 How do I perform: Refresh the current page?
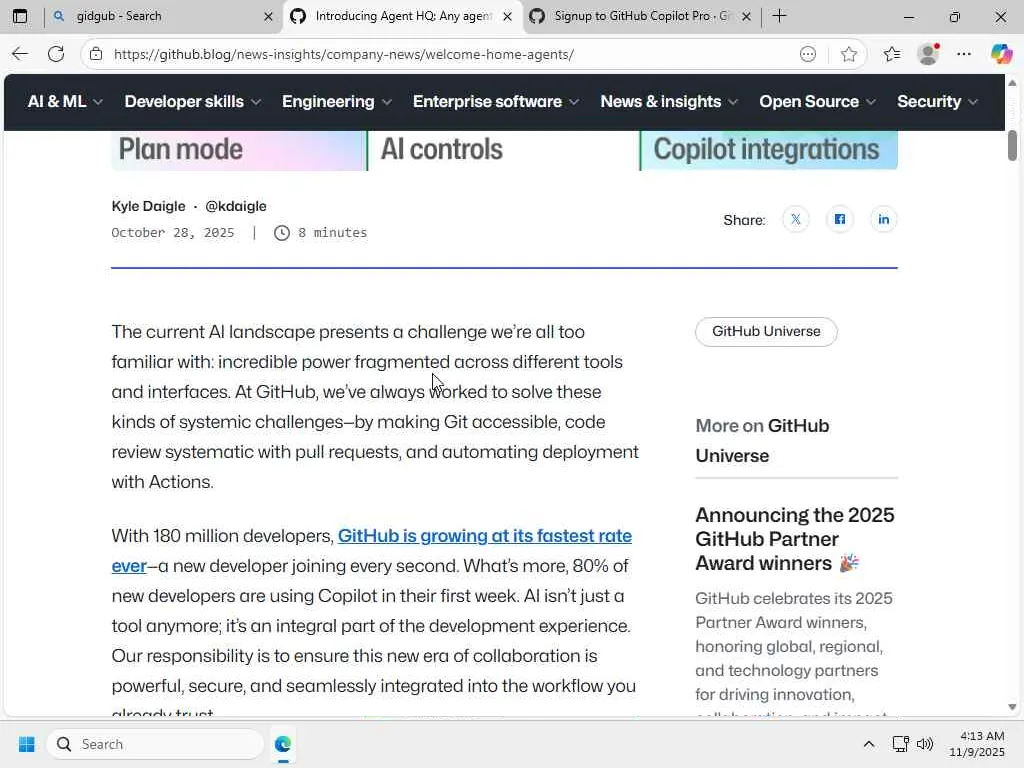pyautogui.click(x=56, y=54)
